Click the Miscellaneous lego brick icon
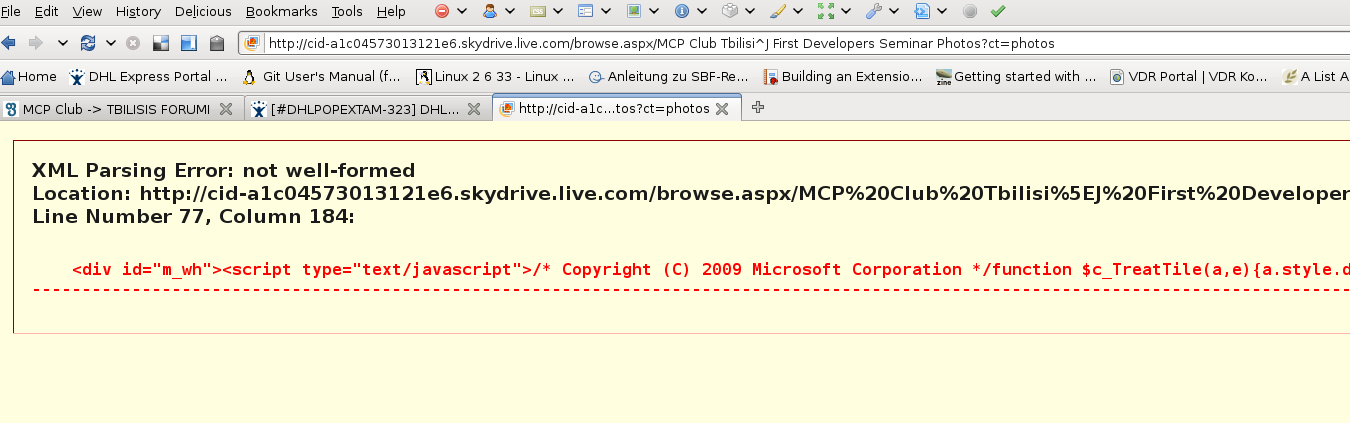This screenshot has width=1350, height=423. 730,12
